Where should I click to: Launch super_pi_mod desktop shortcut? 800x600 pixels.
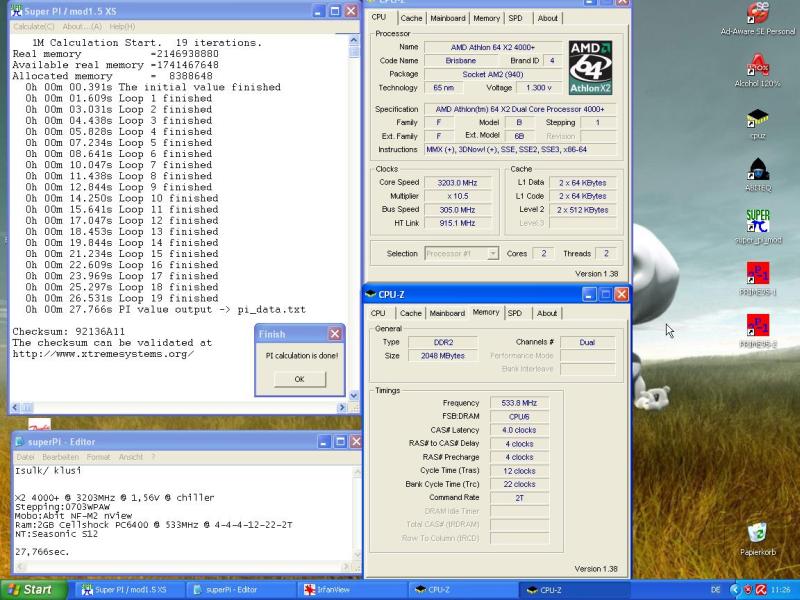(758, 221)
